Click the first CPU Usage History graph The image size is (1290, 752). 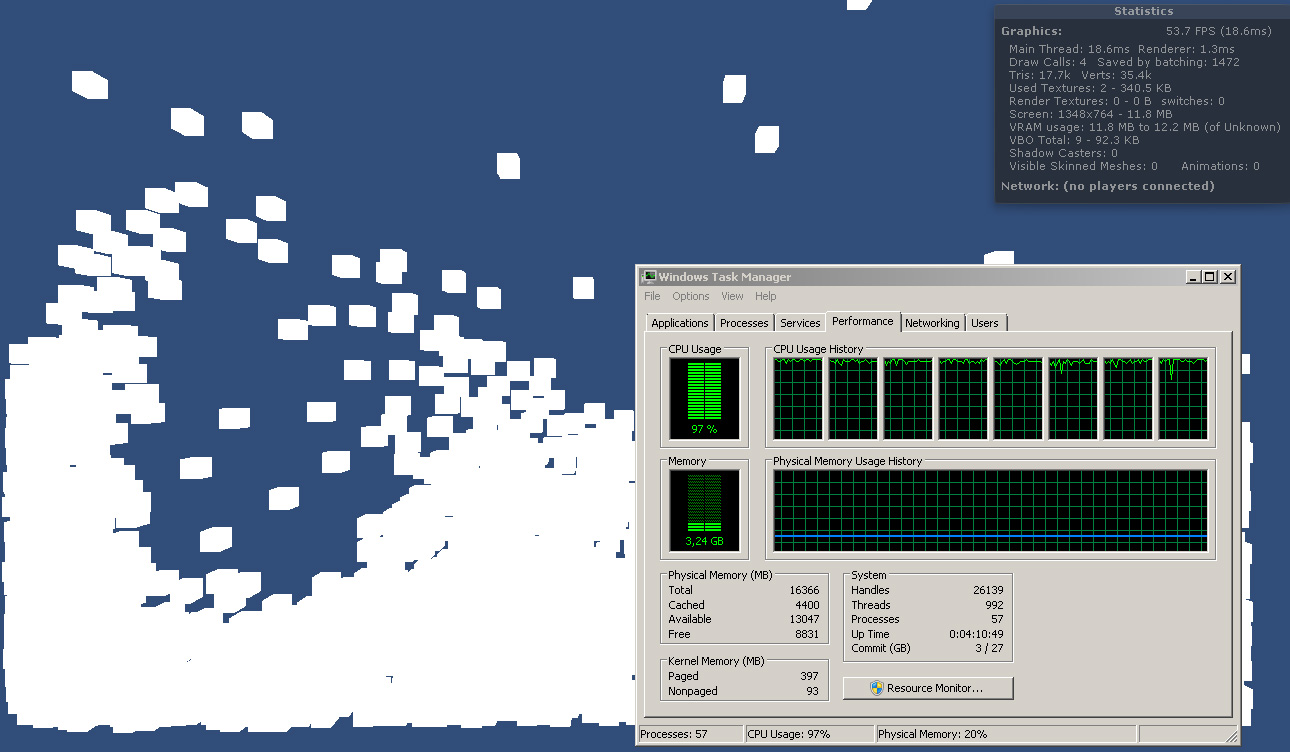(x=797, y=395)
